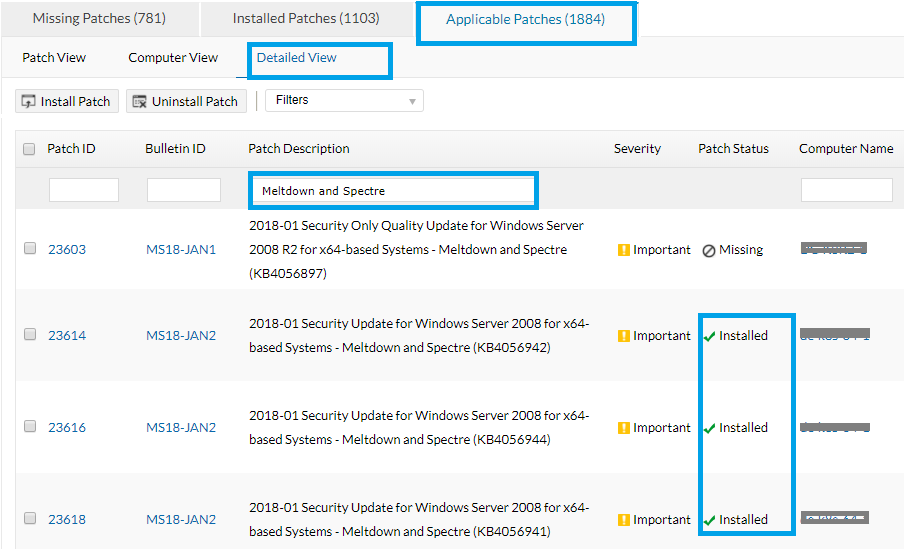
Task: Open the Installed Patches tab
Action: pos(306,19)
